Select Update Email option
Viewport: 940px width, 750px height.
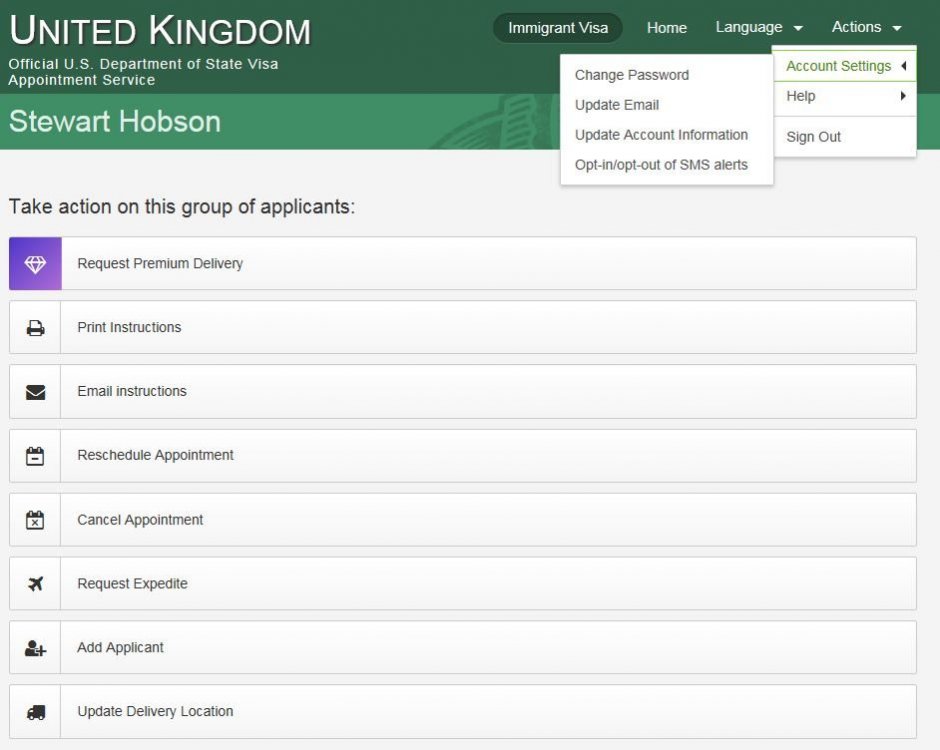click(x=616, y=105)
